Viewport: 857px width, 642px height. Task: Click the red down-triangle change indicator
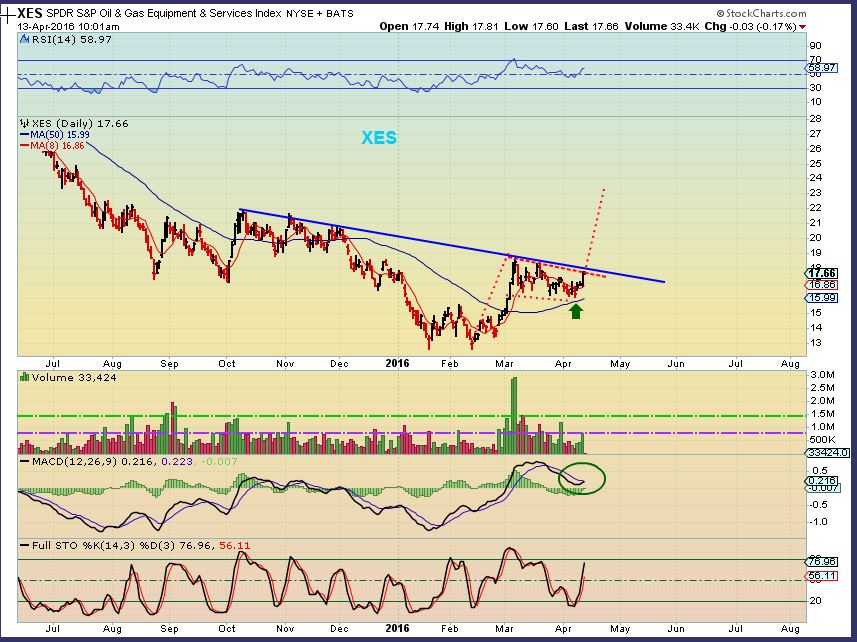(802, 27)
